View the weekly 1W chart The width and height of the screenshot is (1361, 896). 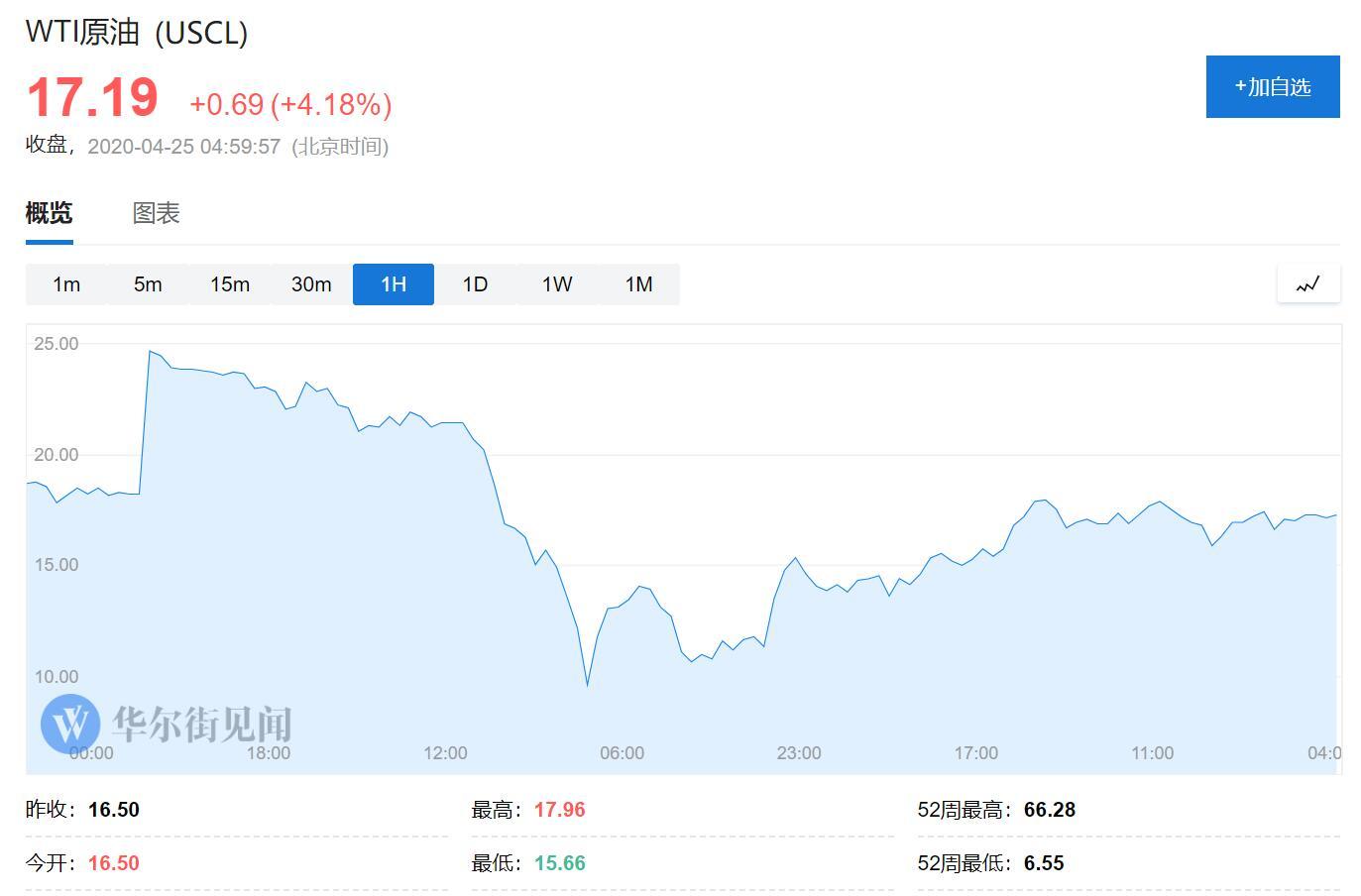click(556, 283)
